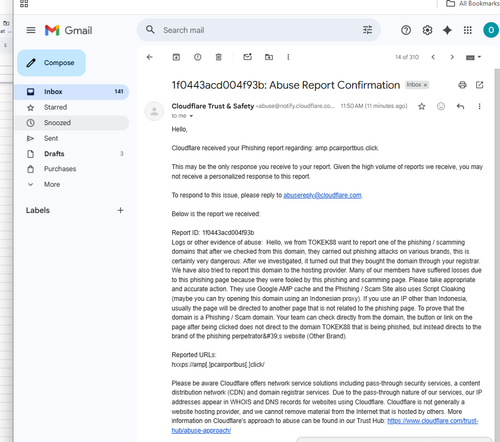500x442 pixels.
Task: Compose a new email
Action: click(x=51, y=63)
